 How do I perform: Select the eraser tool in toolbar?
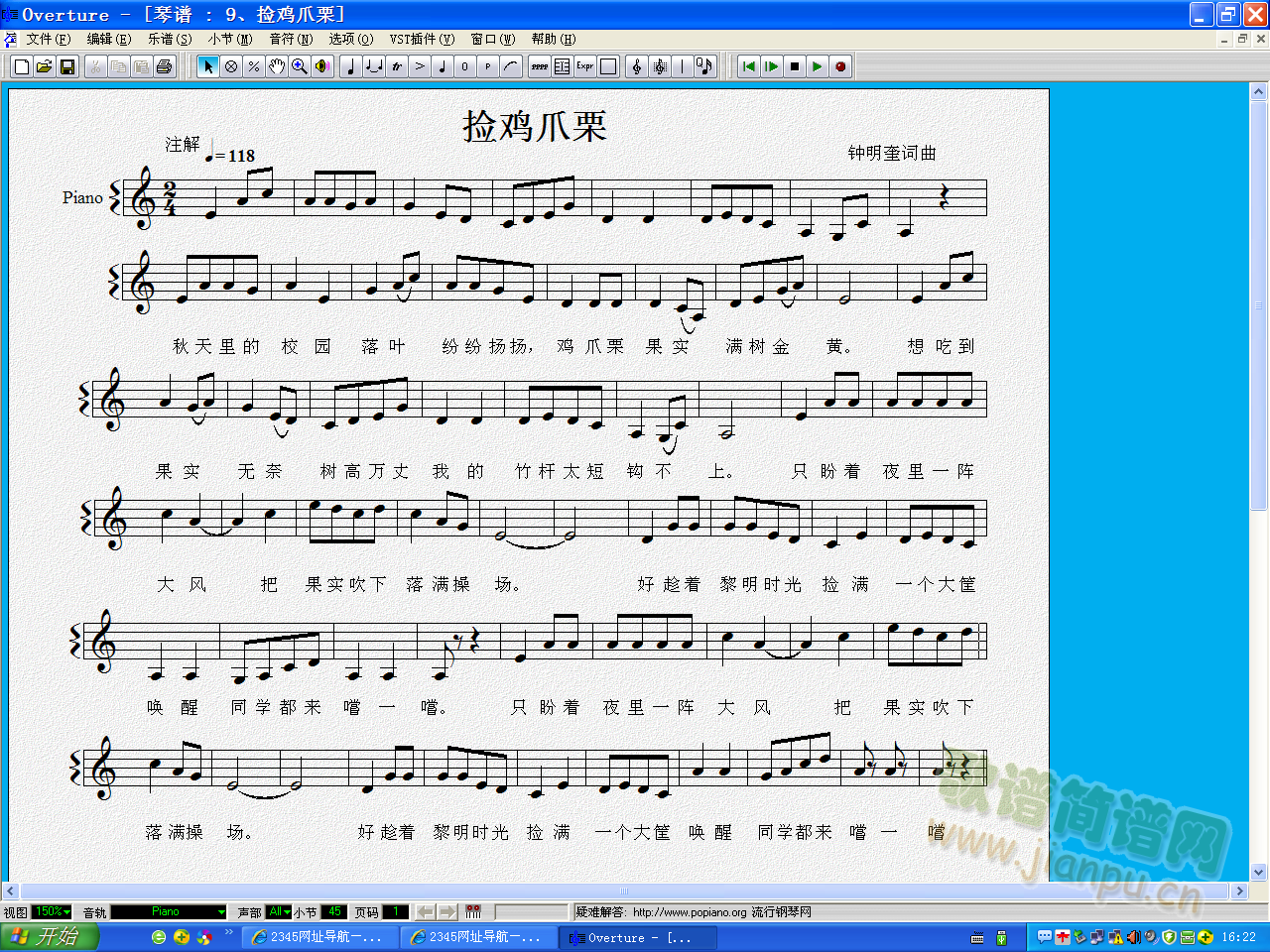(231, 66)
